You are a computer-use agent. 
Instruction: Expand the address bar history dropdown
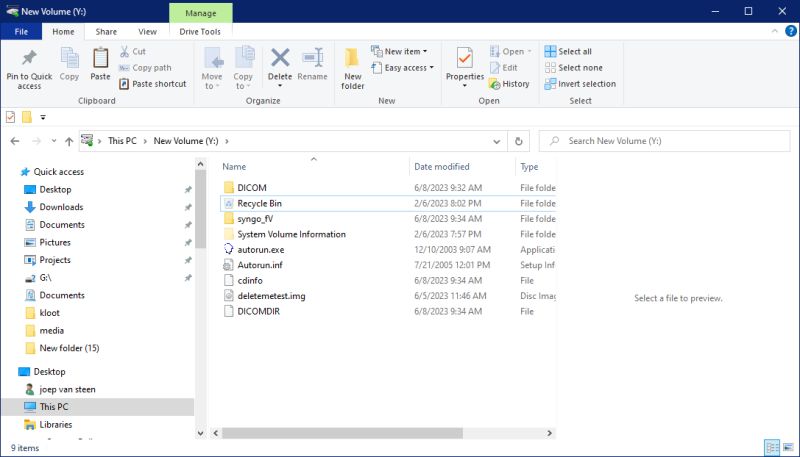click(x=496, y=141)
